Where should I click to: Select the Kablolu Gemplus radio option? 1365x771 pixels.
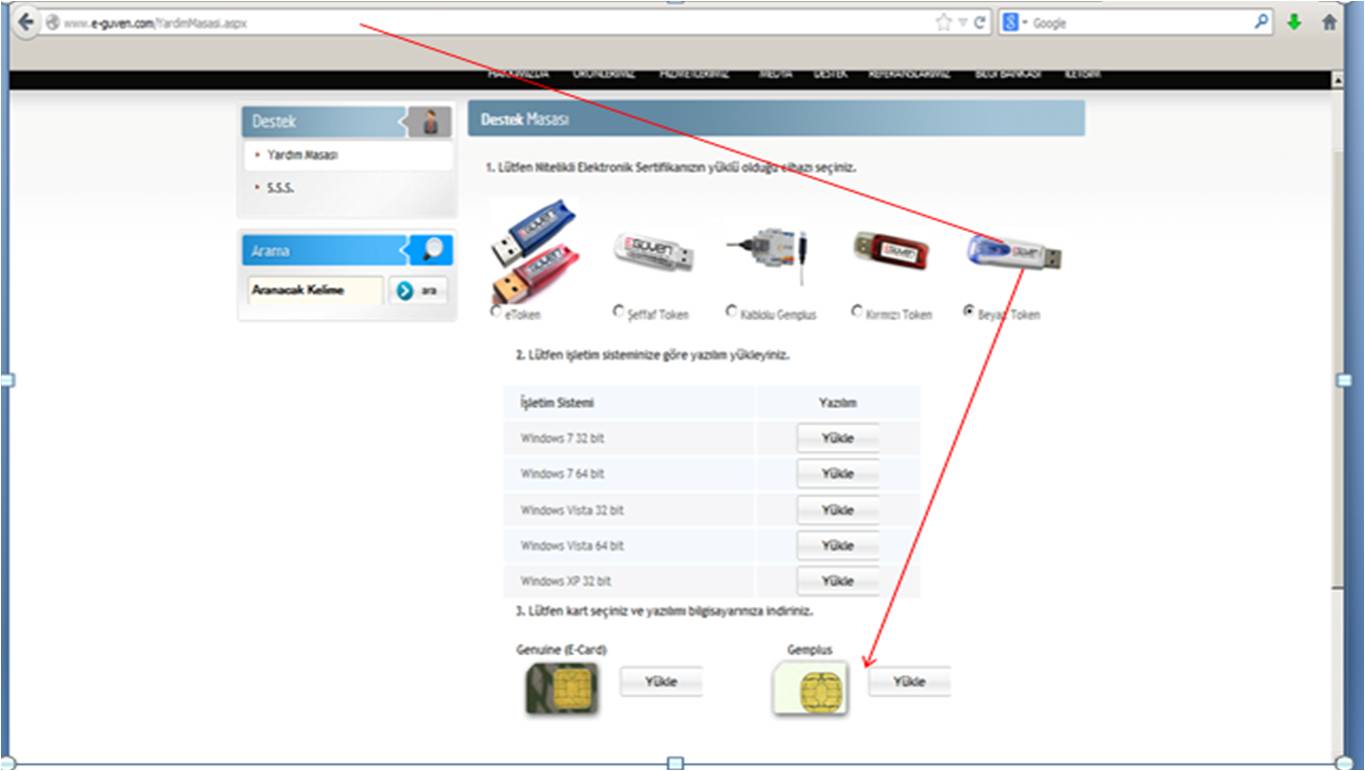(732, 312)
